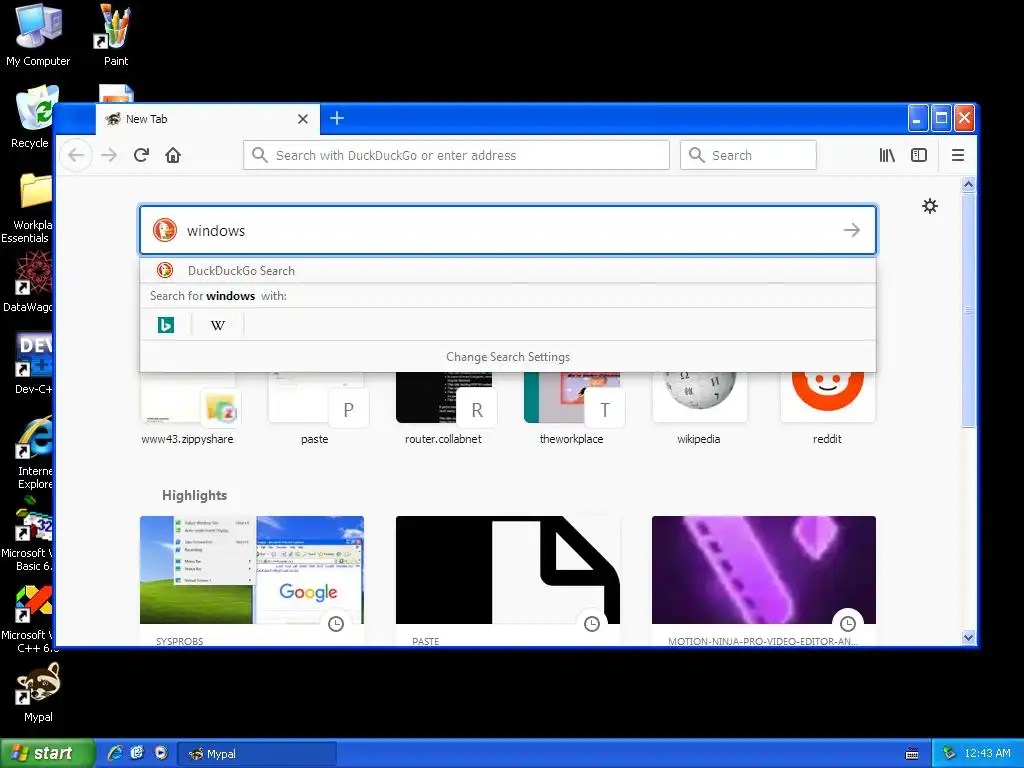Viewport: 1024px width, 768px height.
Task: Select the Mypal raccoon desktop icon
Action: (x=38, y=692)
